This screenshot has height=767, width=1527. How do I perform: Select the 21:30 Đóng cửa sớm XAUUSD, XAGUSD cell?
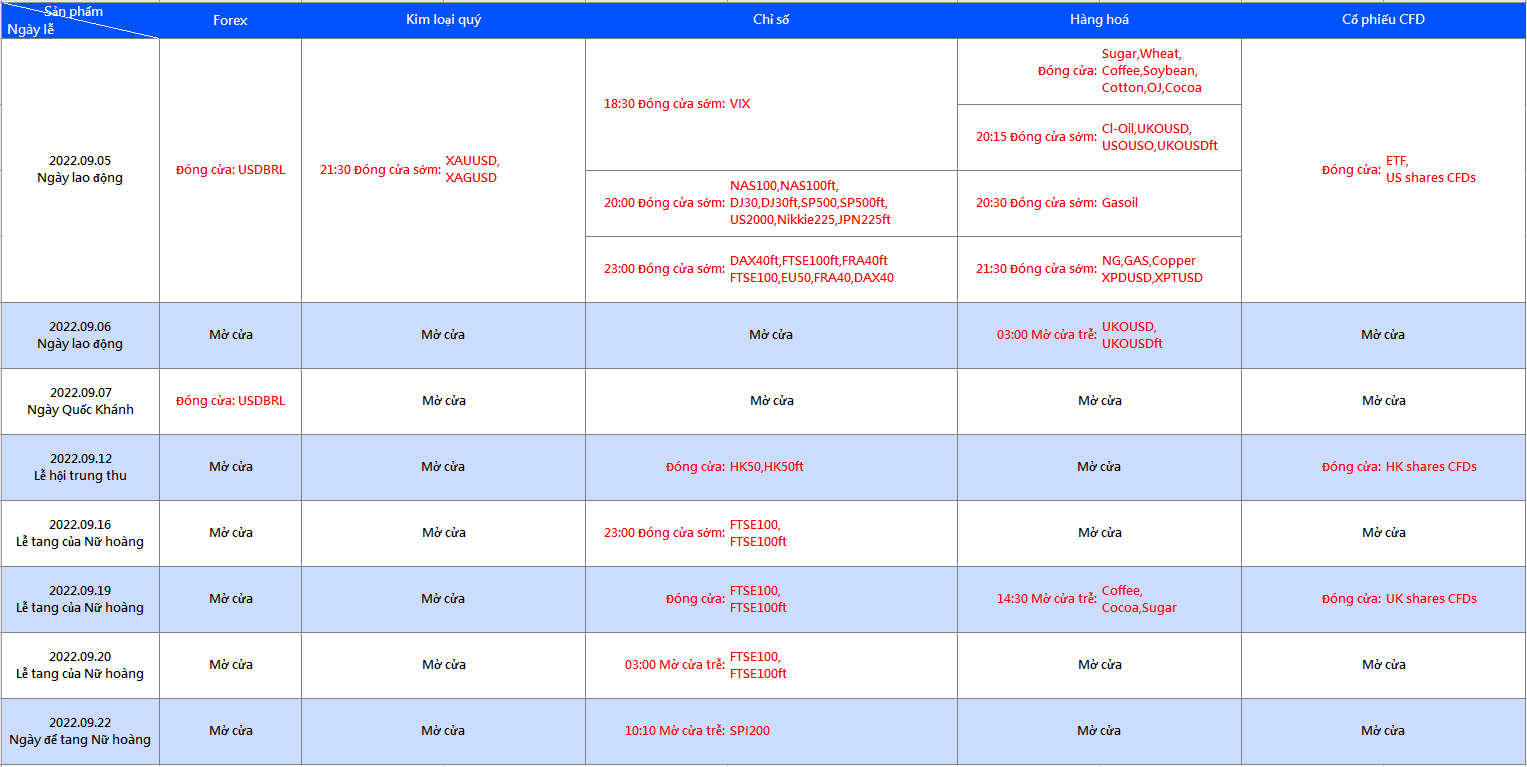tap(443, 170)
